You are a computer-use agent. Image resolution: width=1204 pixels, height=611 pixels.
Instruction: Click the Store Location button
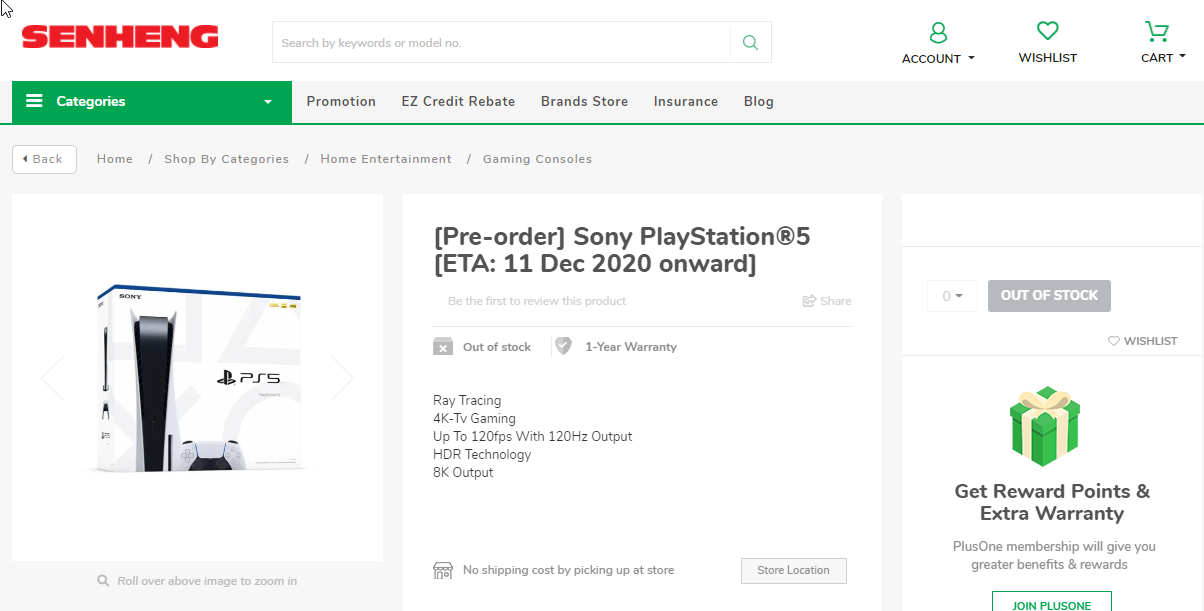click(793, 571)
